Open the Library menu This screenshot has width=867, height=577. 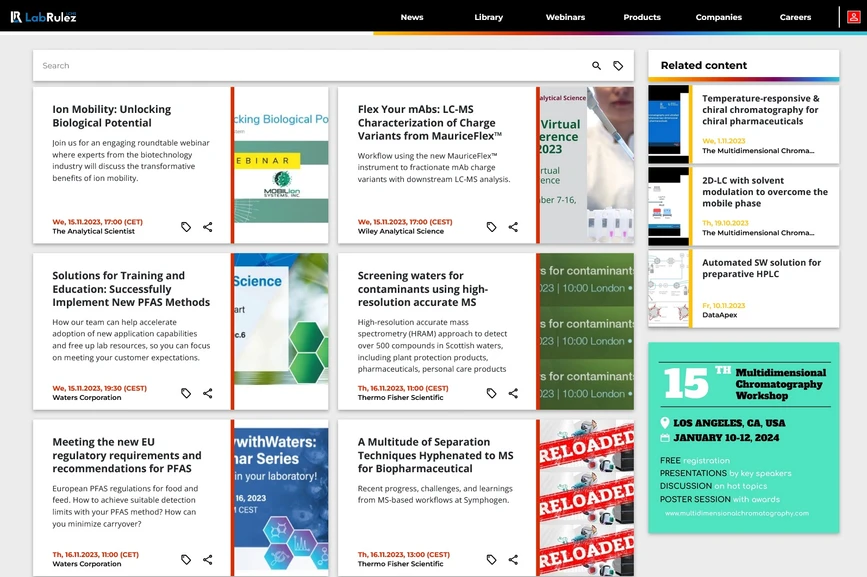(489, 17)
